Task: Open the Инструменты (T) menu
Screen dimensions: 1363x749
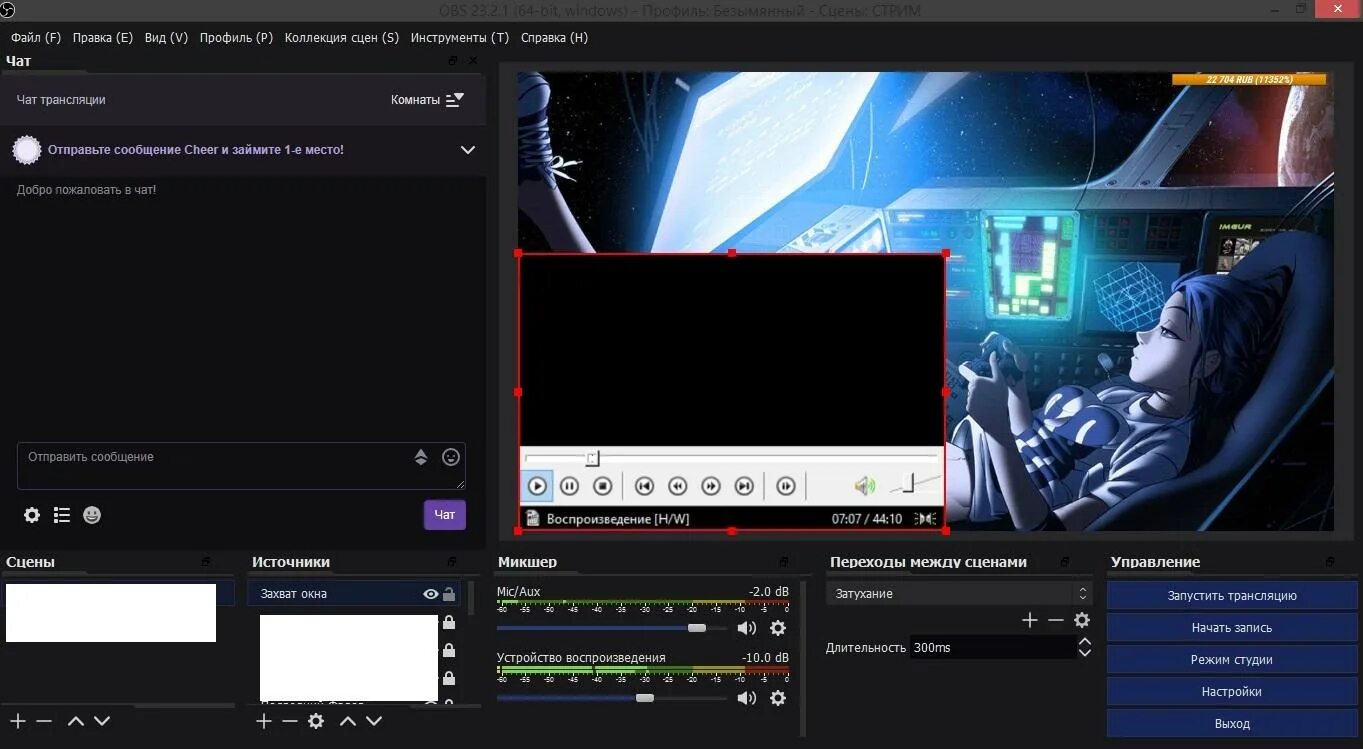Action: point(460,38)
